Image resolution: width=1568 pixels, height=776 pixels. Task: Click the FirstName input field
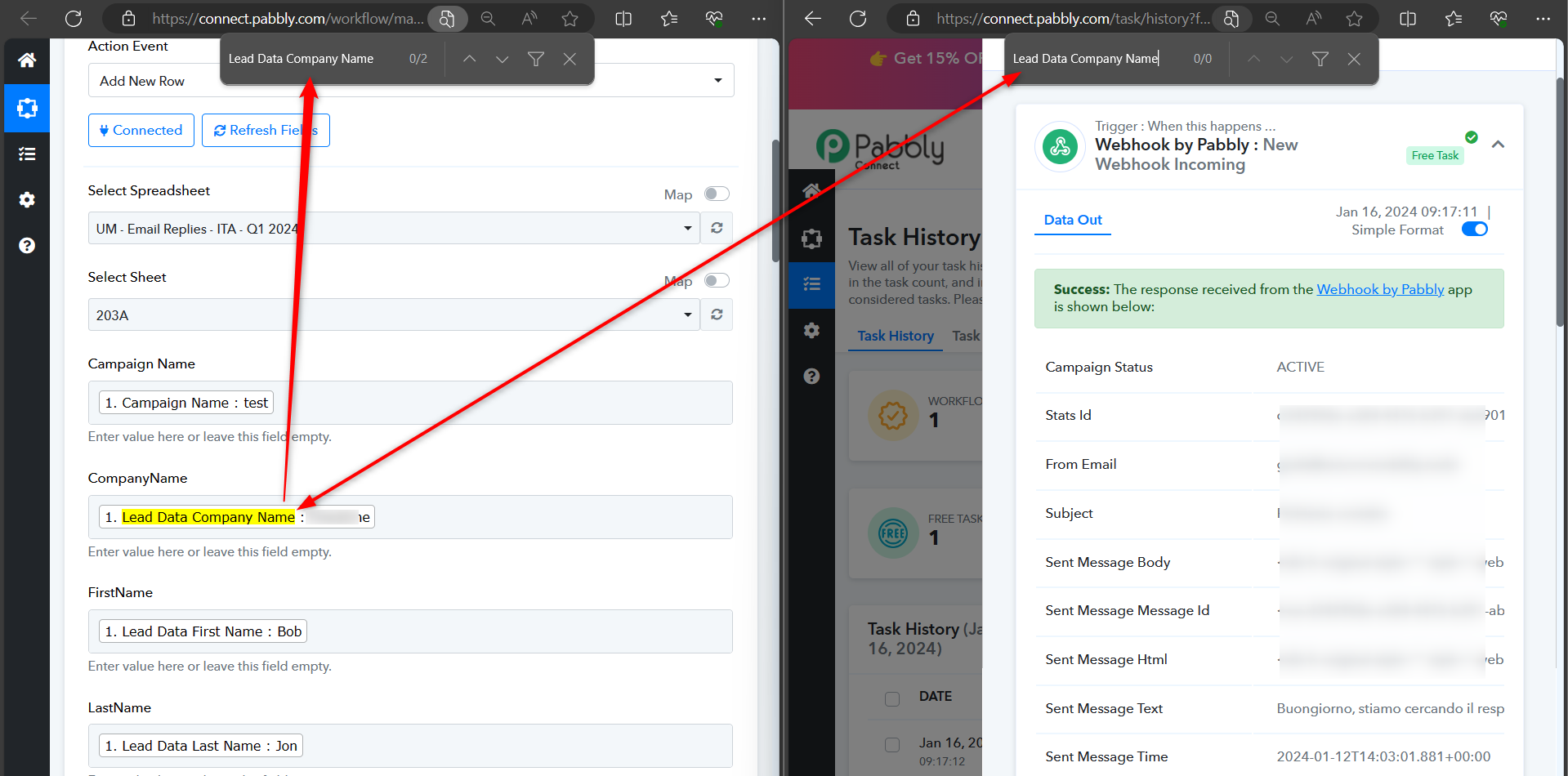pyautogui.click(x=410, y=631)
